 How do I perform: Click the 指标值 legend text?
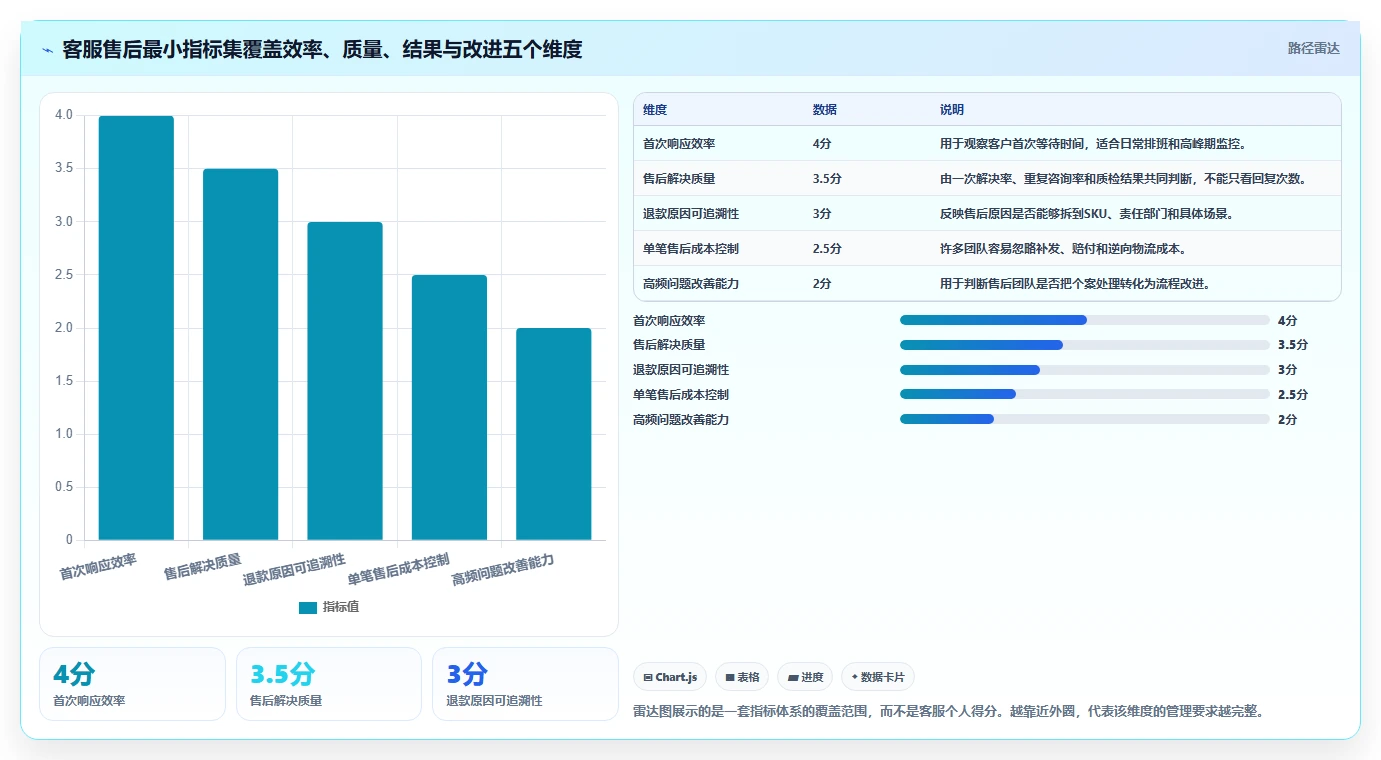coord(341,607)
